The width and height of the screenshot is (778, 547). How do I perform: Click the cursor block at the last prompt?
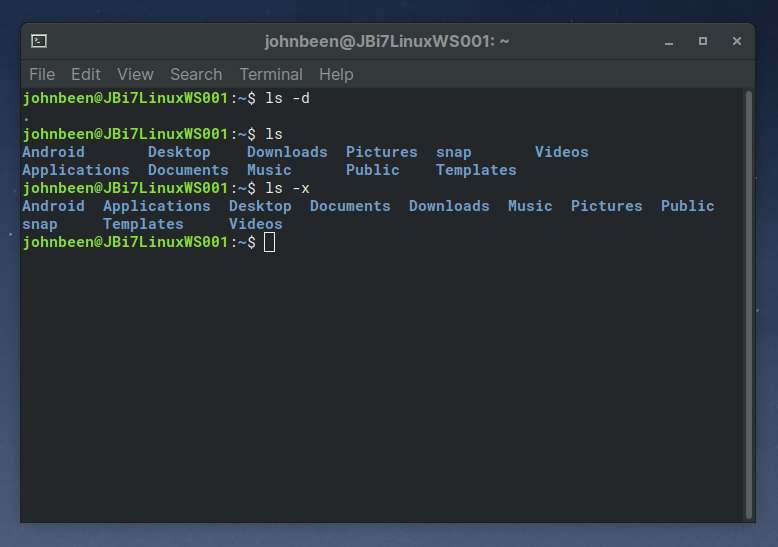click(269, 243)
